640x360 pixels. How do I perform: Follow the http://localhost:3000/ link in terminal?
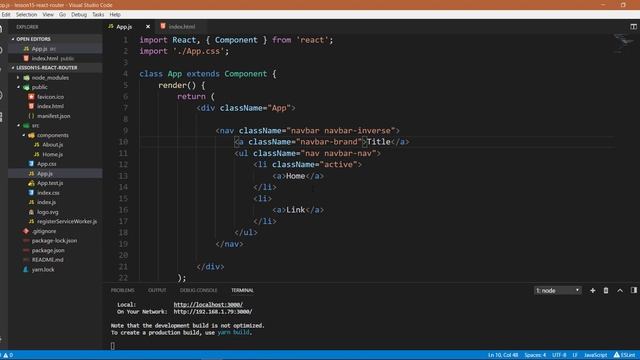208,304
